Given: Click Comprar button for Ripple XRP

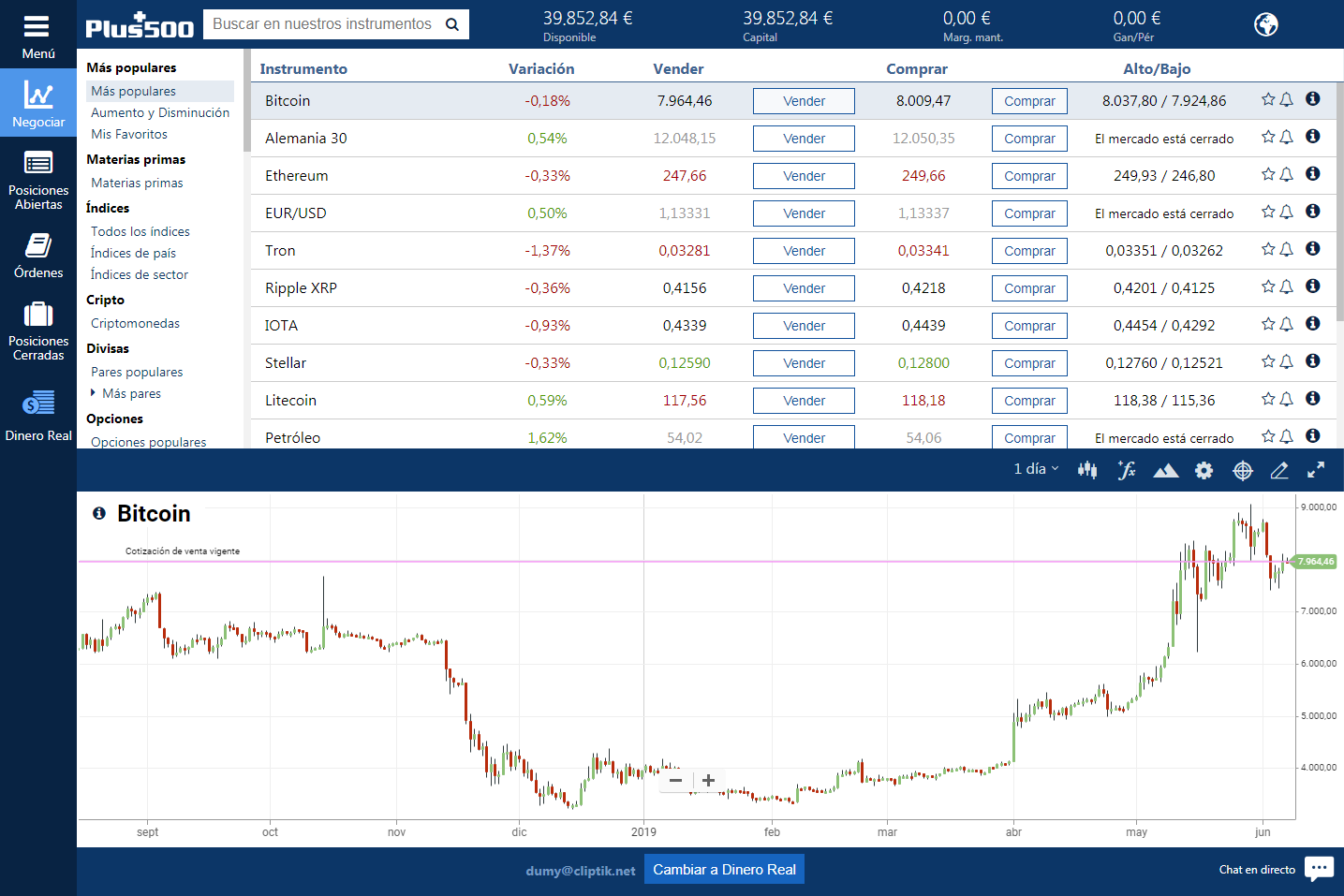Looking at the screenshot, I should click(1029, 288).
